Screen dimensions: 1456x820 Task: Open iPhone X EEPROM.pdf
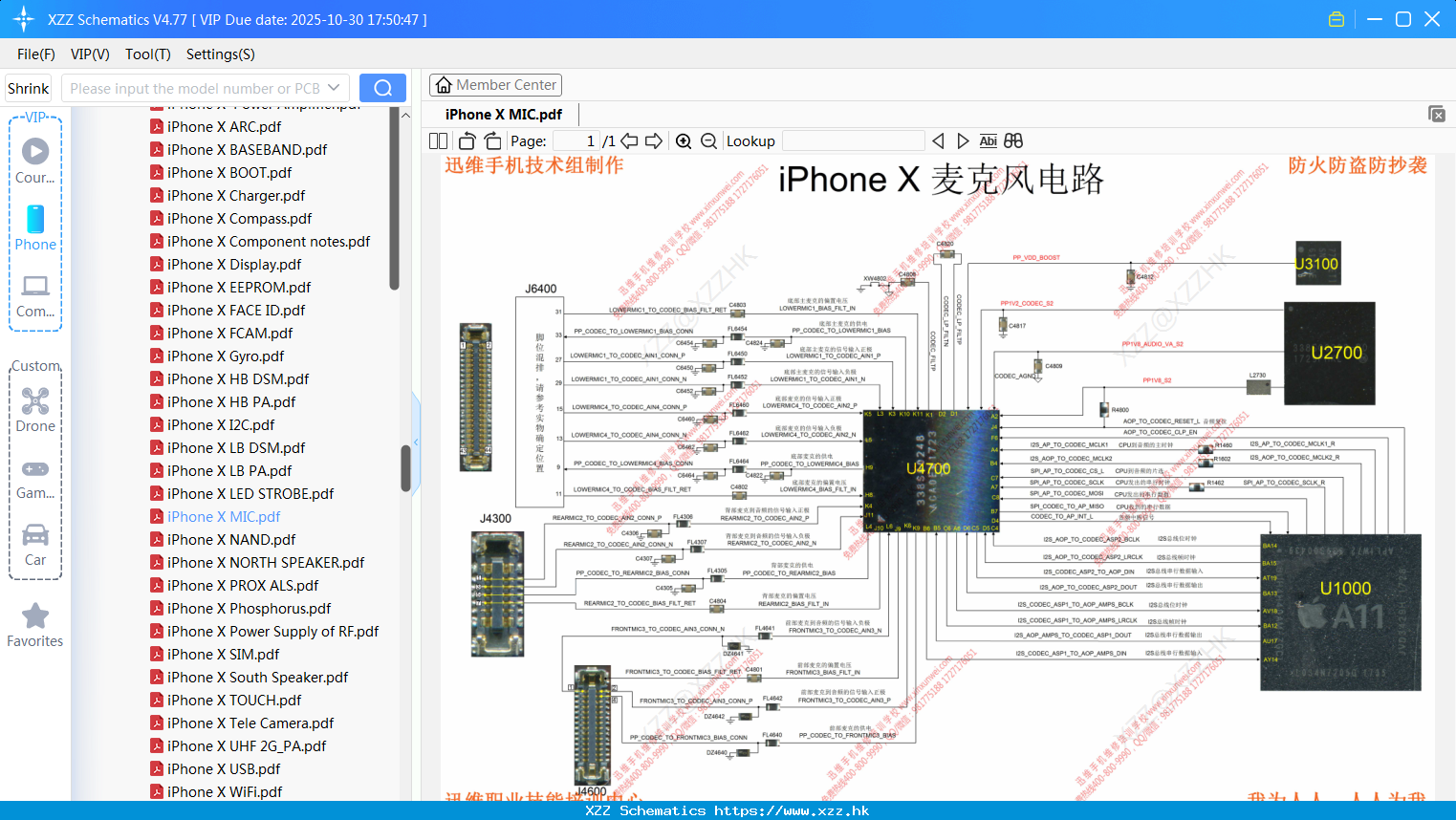[x=239, y=287]
